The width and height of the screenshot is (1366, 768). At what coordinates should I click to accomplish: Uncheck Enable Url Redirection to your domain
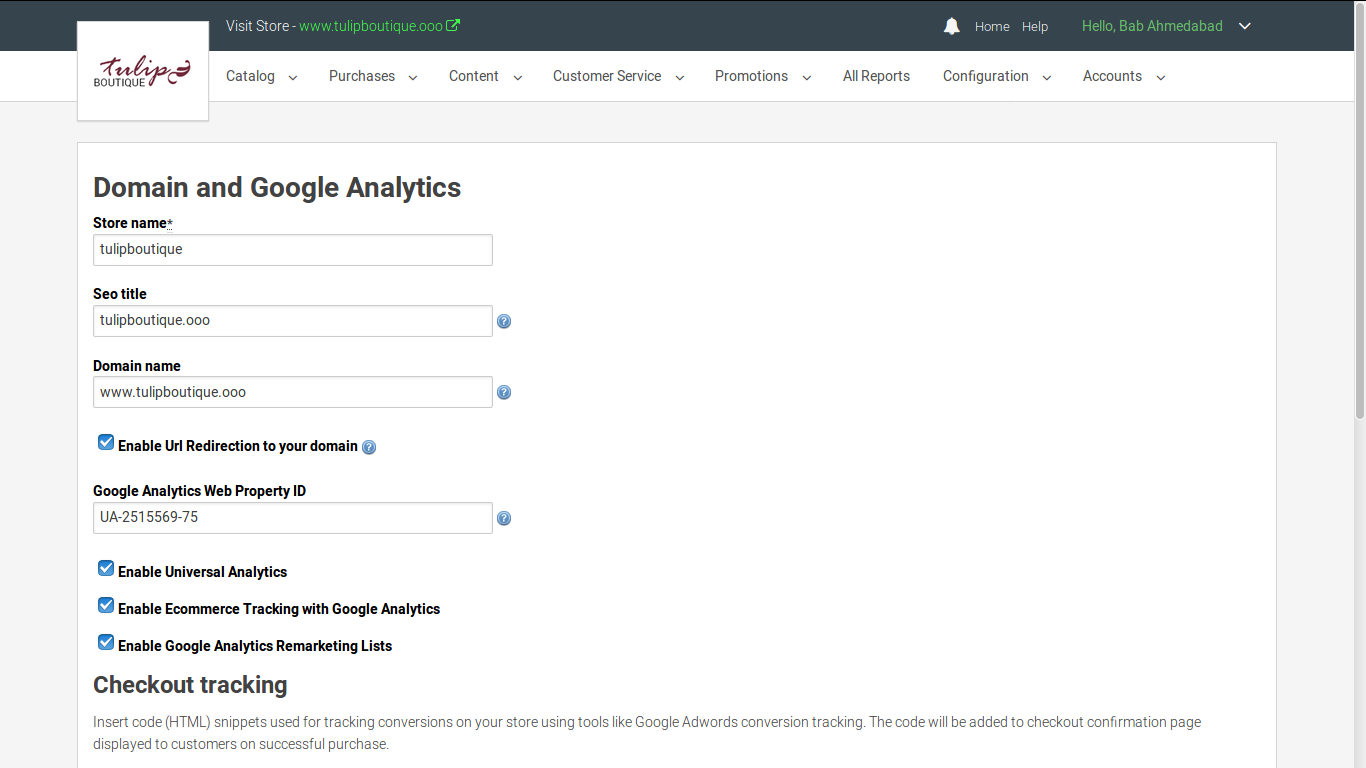click(x=106, y=442)
